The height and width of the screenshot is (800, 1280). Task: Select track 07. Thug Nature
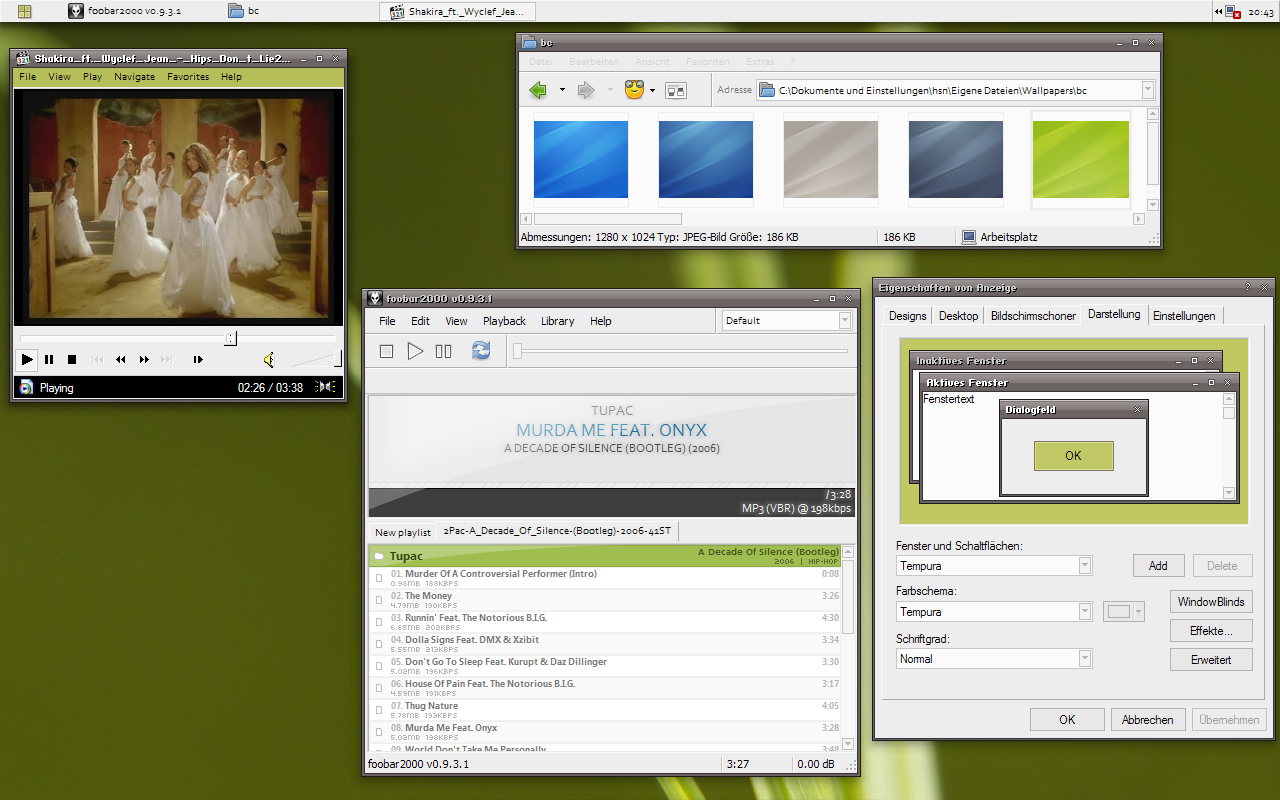click(x=605, y=710)
